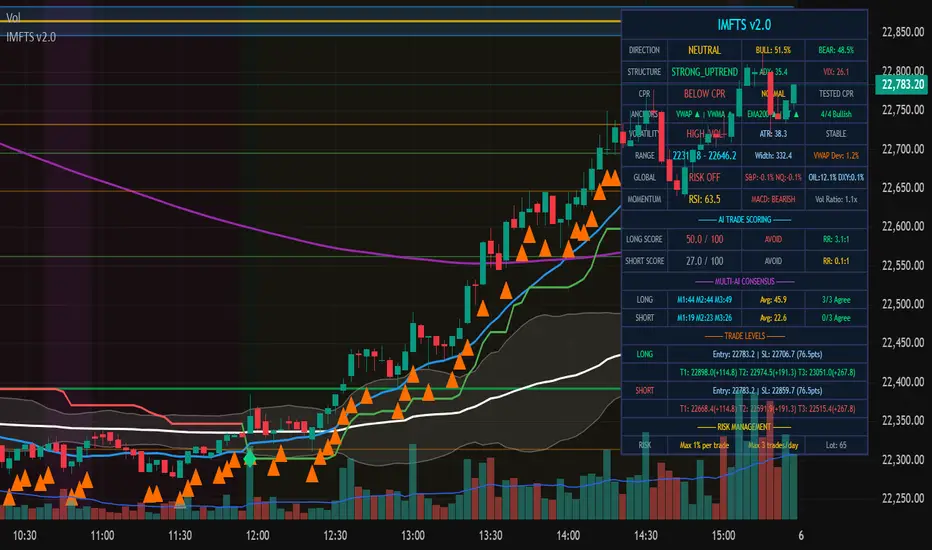932x550 pixels.
Task: Click the ATR: 38.3 cell
Action: [773, 134]
